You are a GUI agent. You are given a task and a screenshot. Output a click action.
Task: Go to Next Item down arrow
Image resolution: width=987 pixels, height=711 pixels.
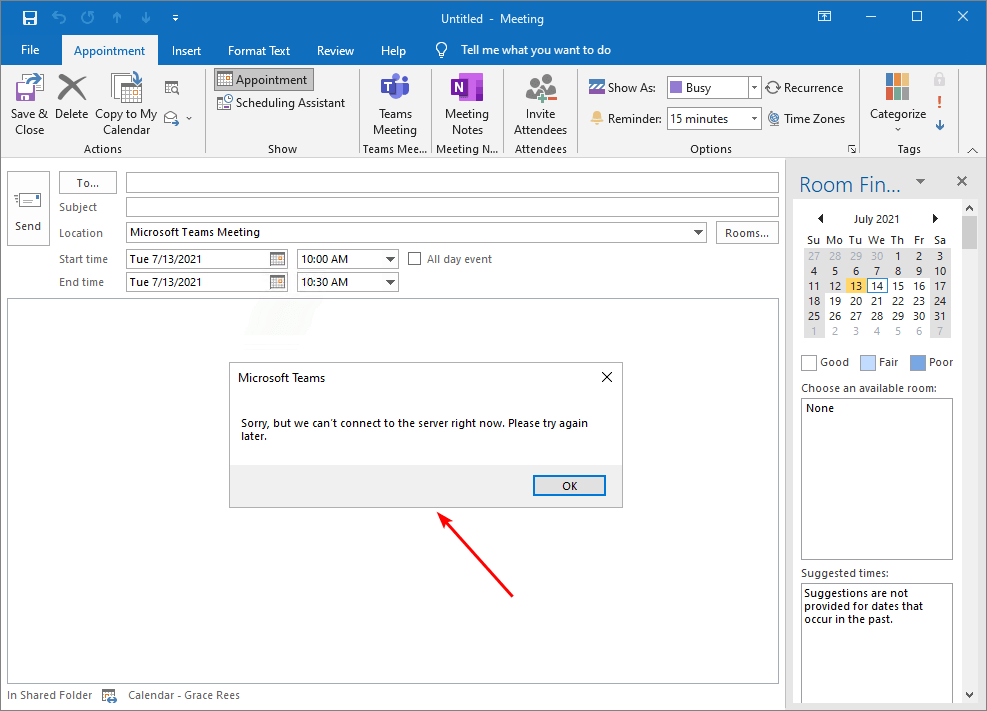click(146, 18)
